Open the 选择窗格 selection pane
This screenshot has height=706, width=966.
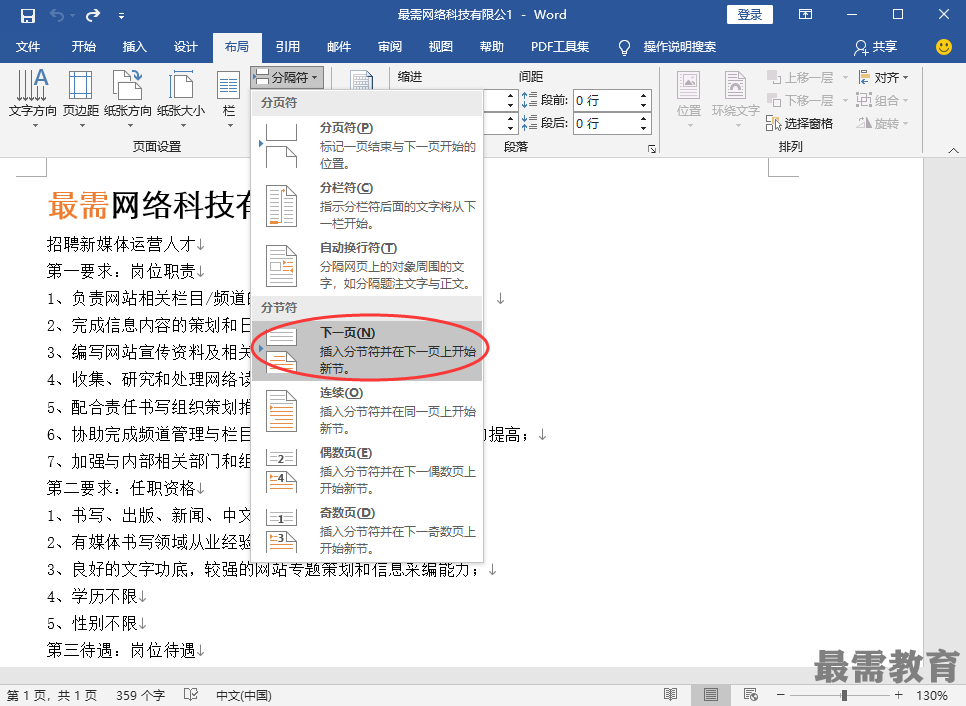800,124
